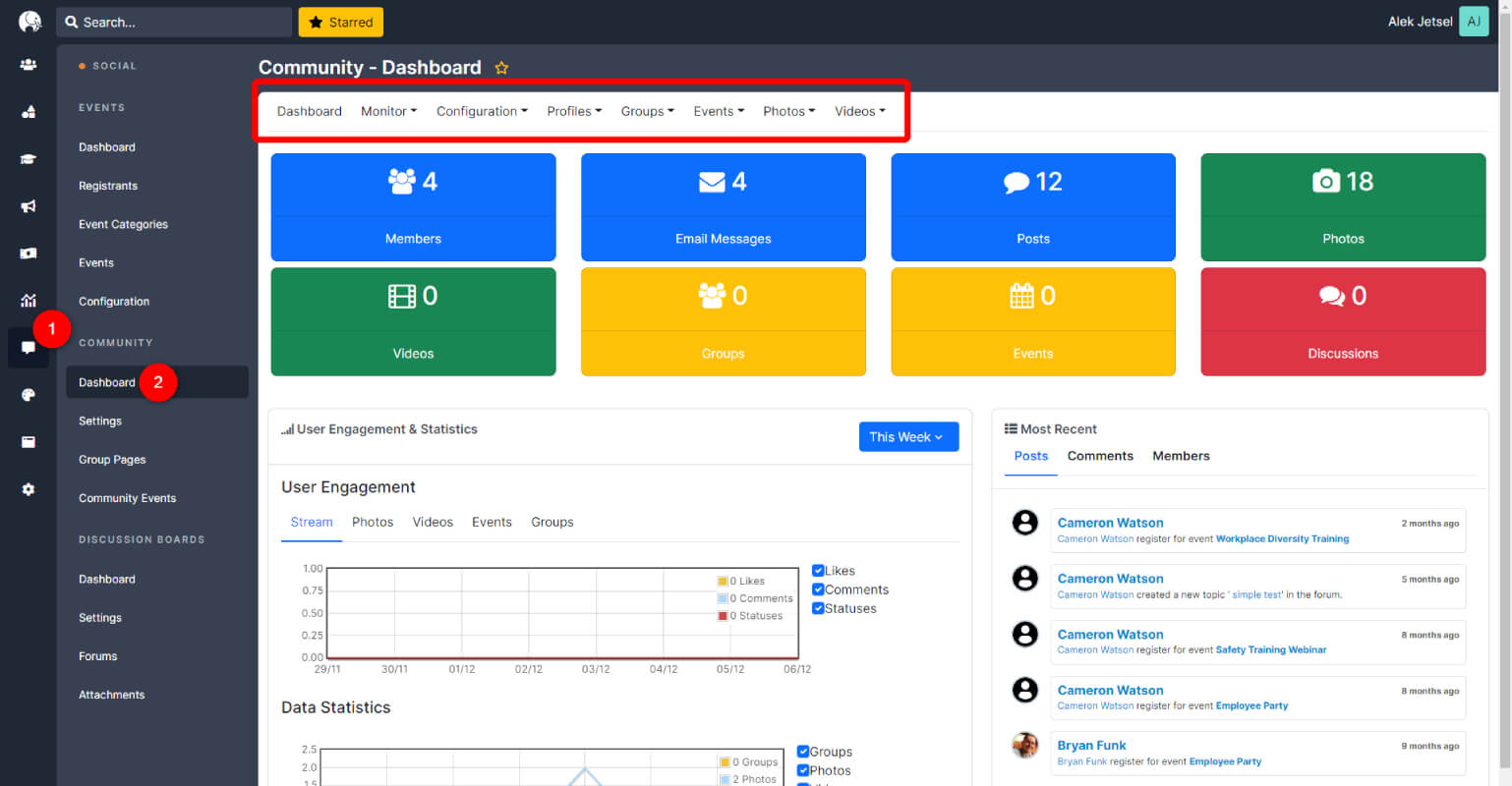Viewport: 1512px width, 786px height.
Task: Disable the Statuses checkbox
Action: click(818, 608)
